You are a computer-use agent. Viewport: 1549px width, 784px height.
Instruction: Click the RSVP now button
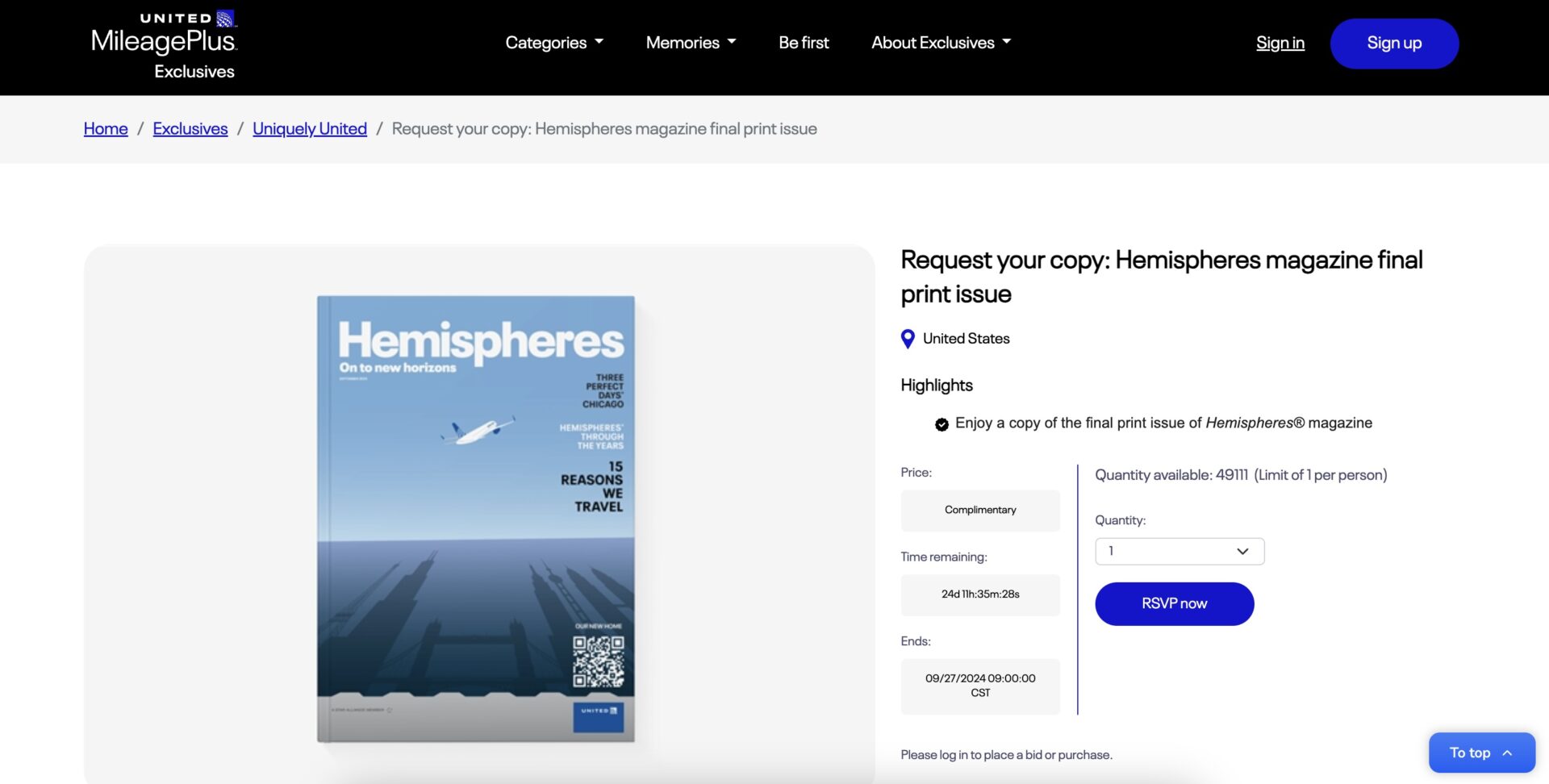click(x=1174, y=603)
